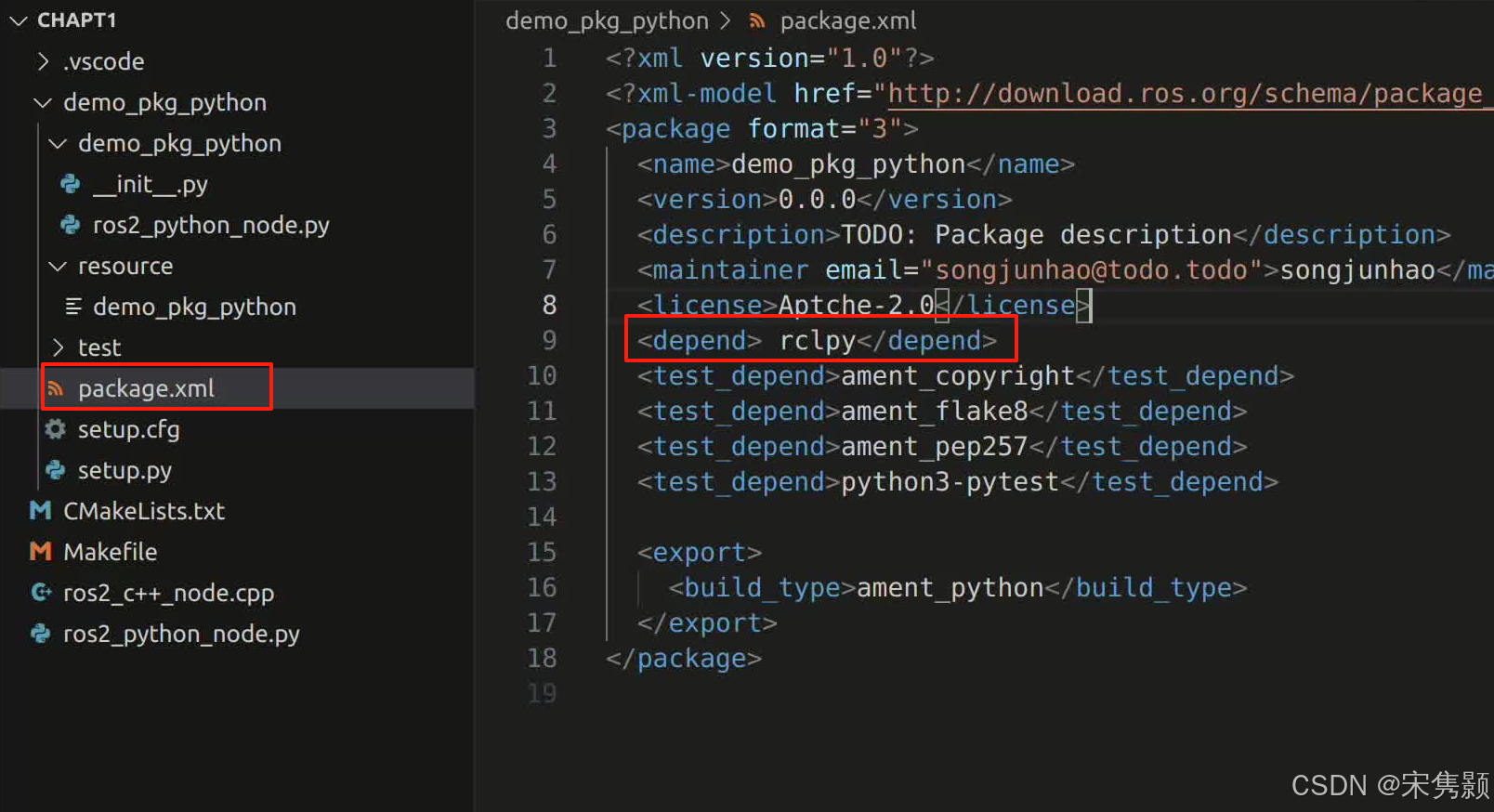Click the XML file icon in the breadcrumb
The width and height of the screenshot is (1494, 812).
(x=757, y=20)
